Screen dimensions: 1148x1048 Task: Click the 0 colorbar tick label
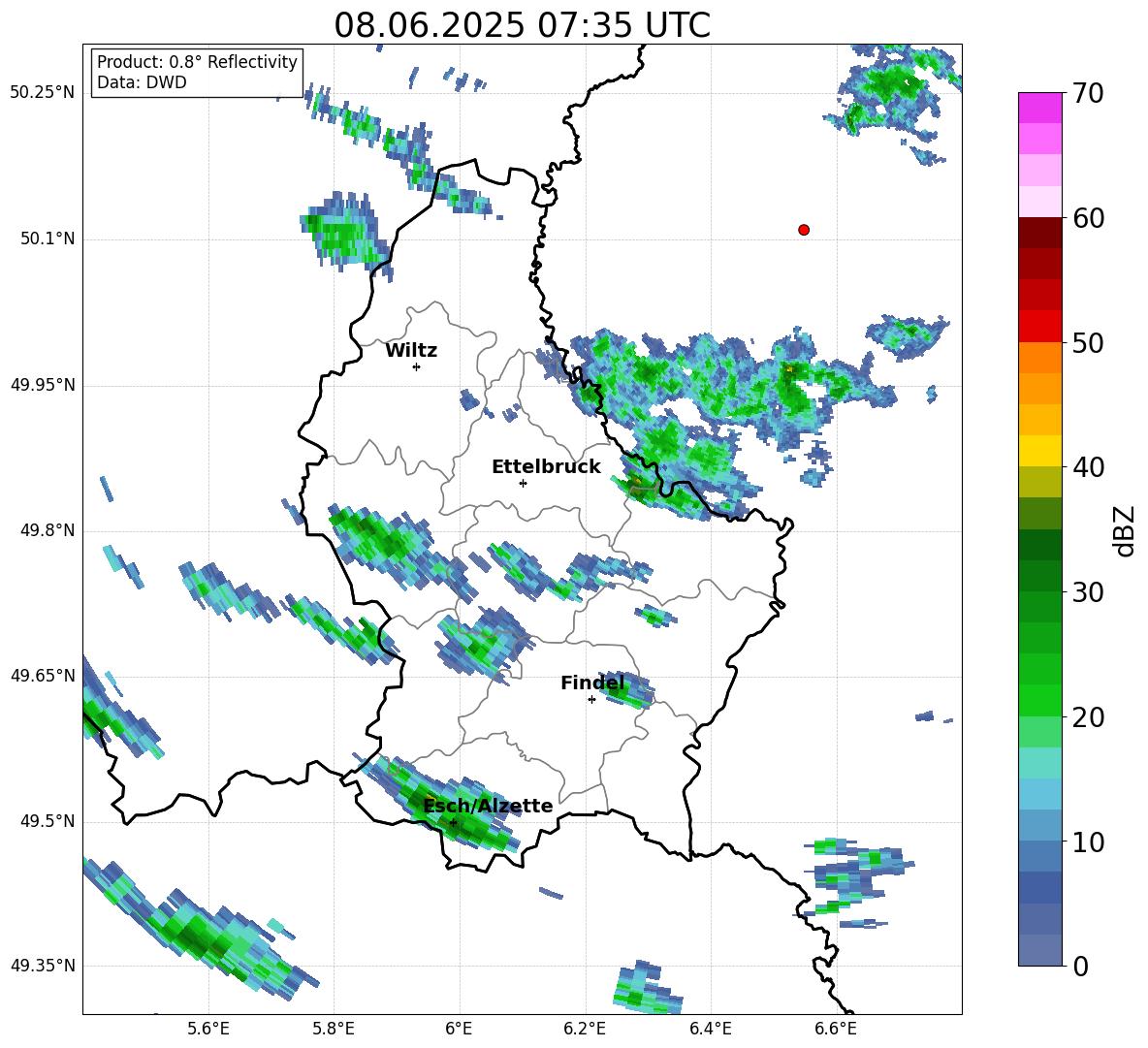pyautogui.click(x=1080, y=966)
